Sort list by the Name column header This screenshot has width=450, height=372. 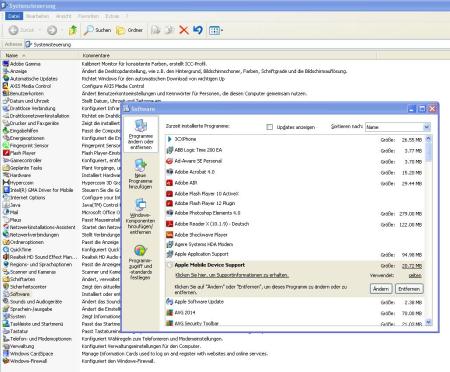point(41,55)
